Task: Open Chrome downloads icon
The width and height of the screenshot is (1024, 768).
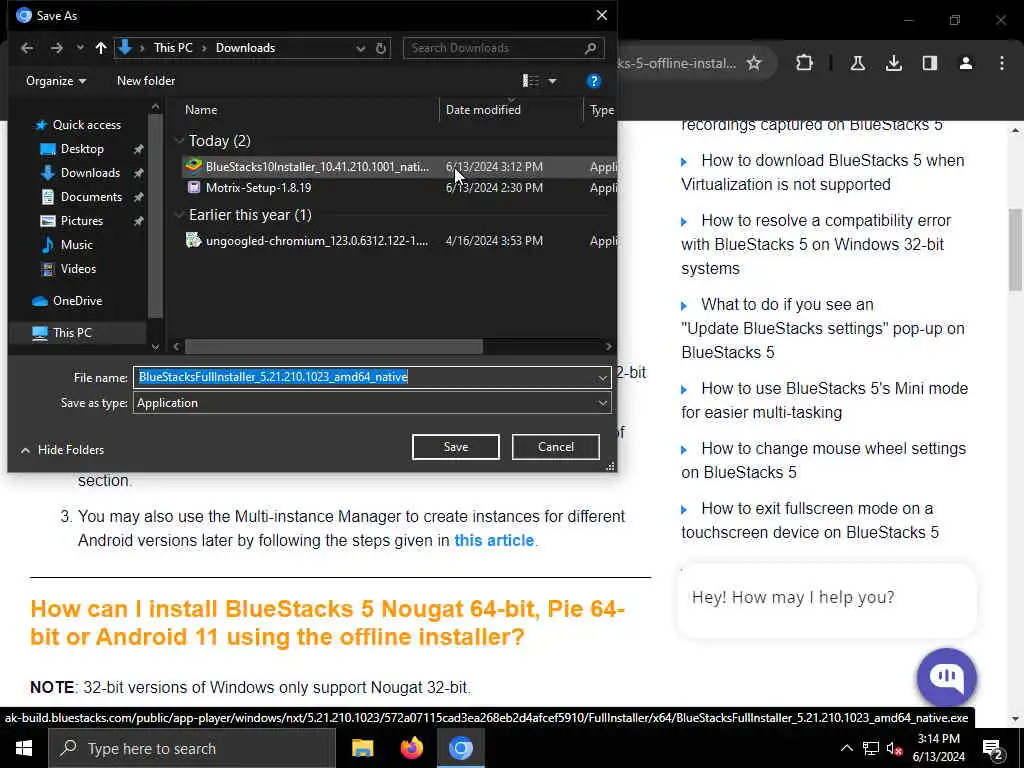Action: [893, 63]
